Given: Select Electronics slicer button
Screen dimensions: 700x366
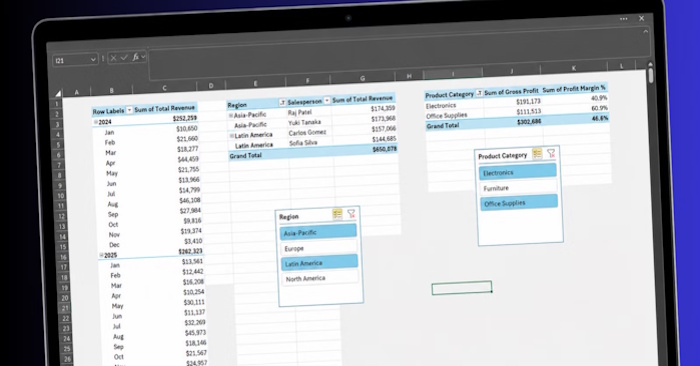Looking at the screenshot, I should coord(518,172).
